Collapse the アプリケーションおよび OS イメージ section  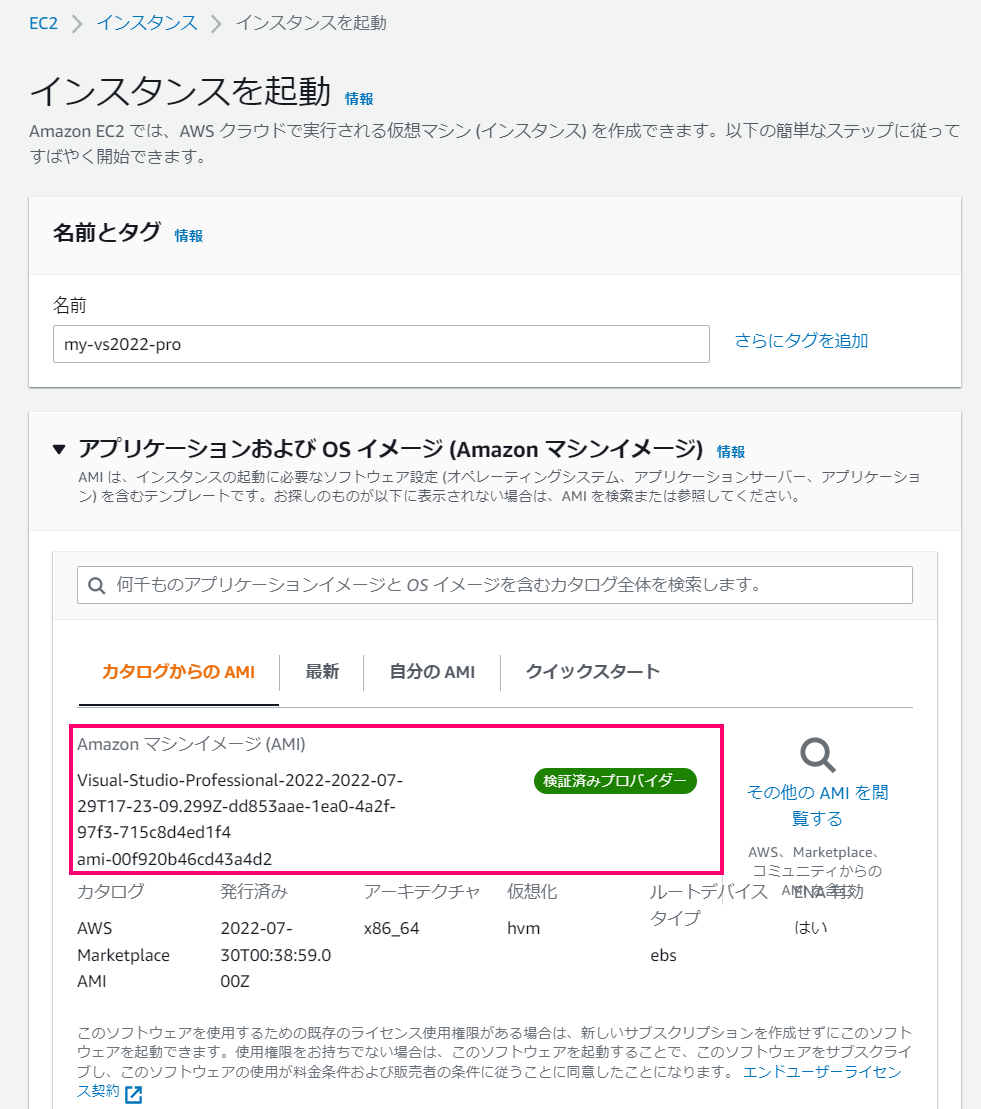click(x=59, y=449)
